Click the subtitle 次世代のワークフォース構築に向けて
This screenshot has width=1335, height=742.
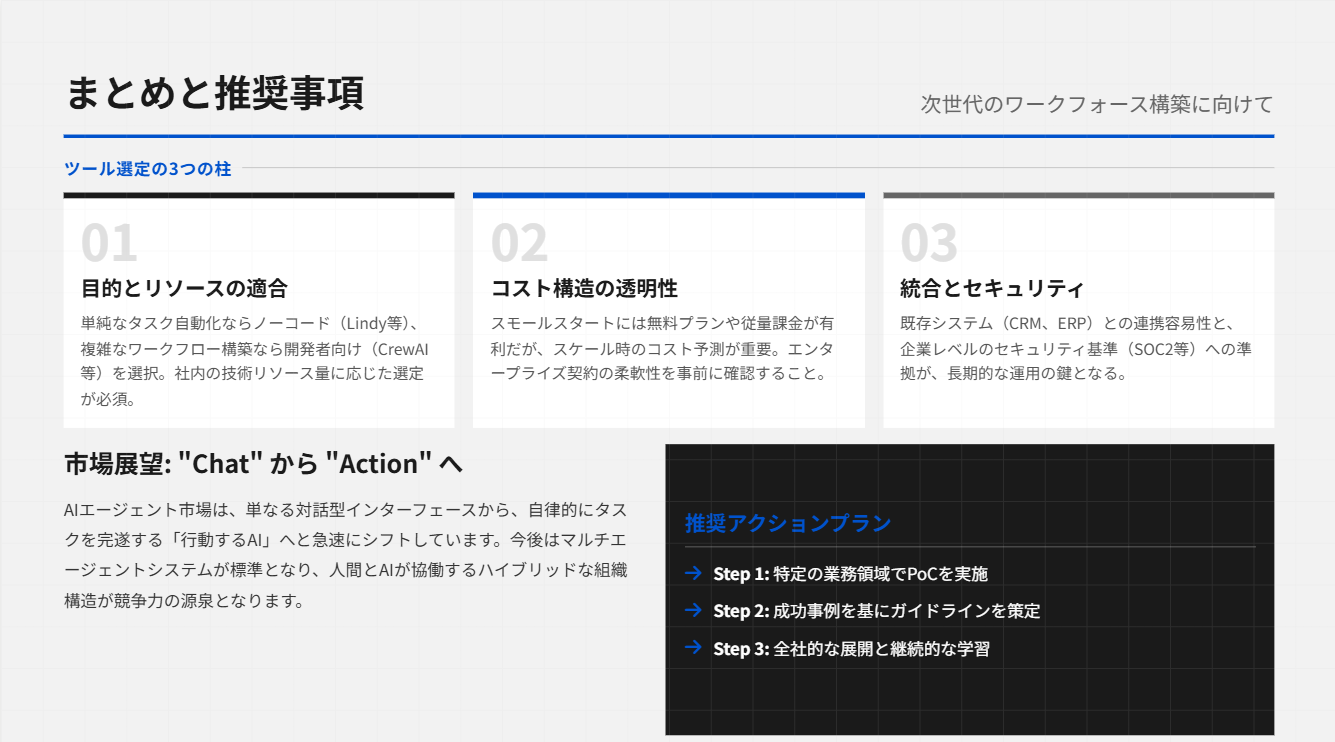pyautogui.click(x=1096, y=104)
